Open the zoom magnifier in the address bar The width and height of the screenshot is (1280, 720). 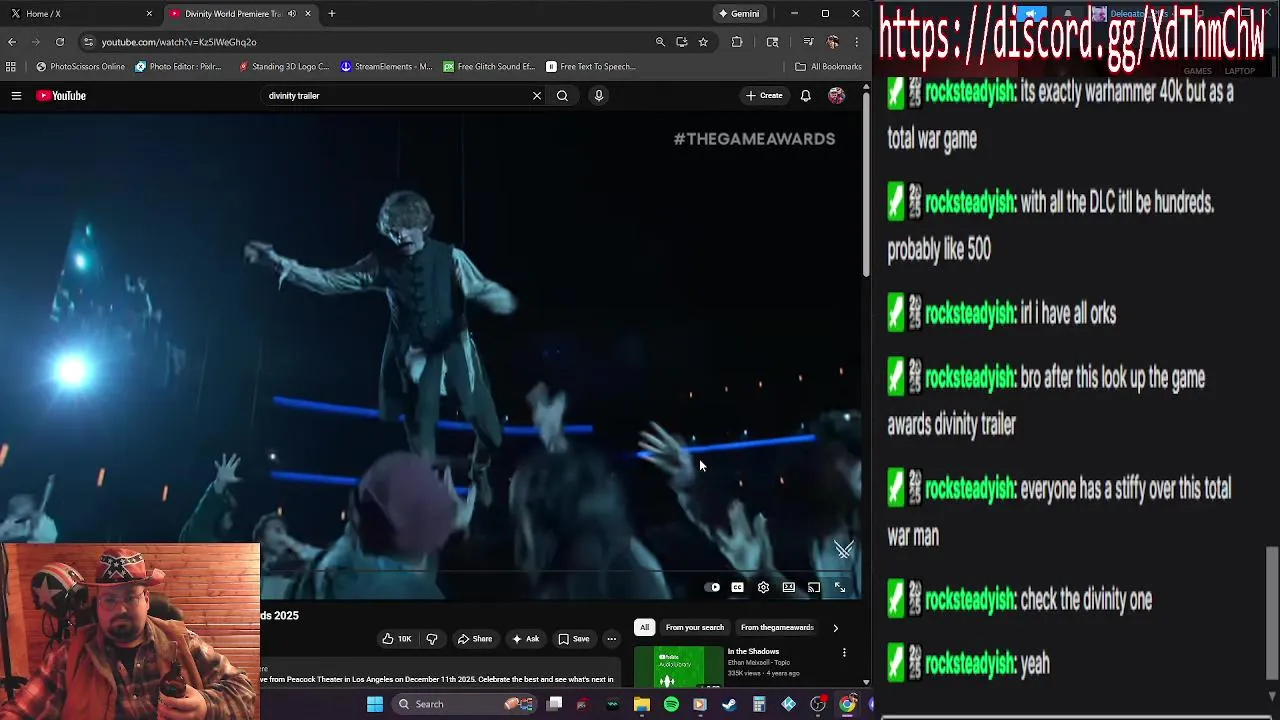660,42
